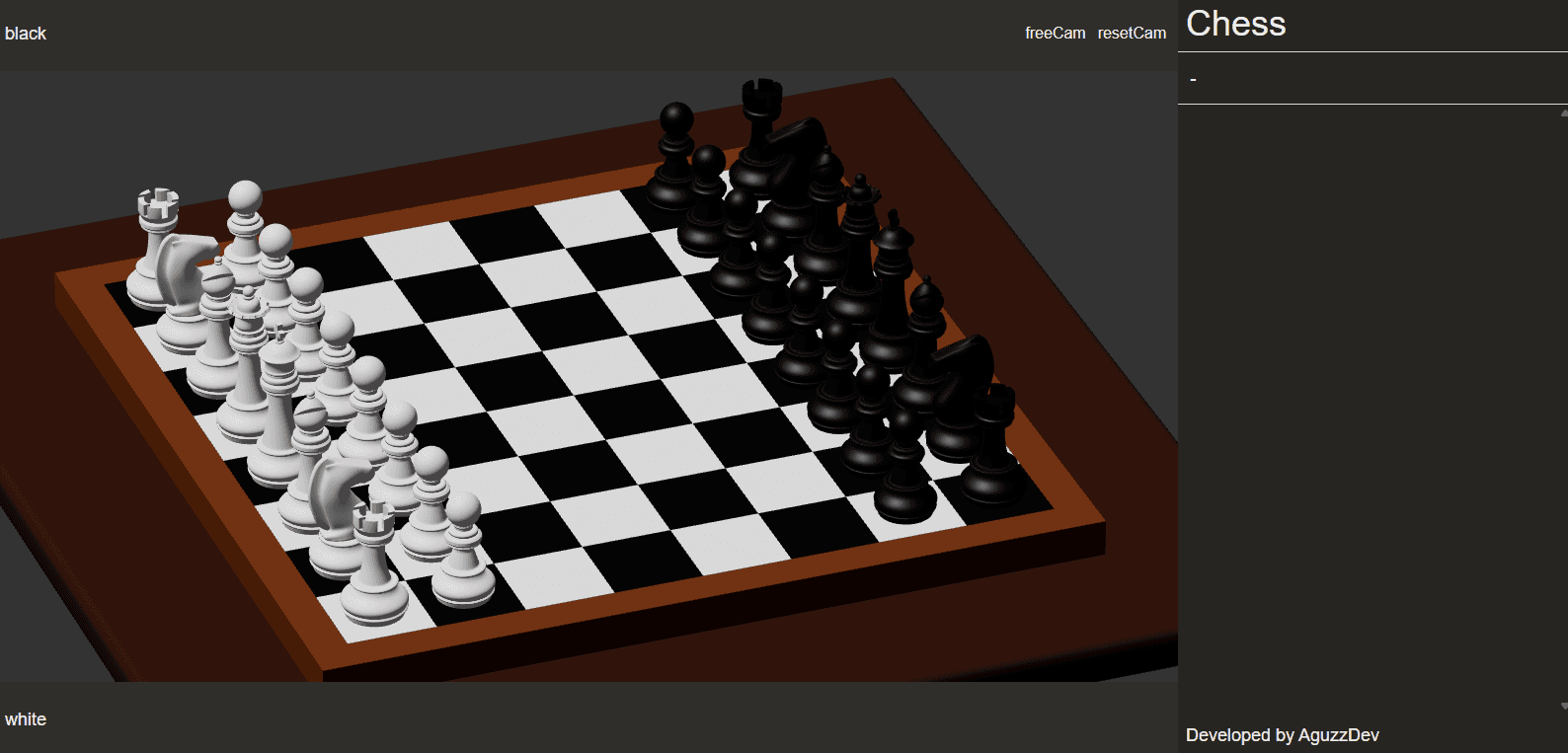Click the black player name label
Viewport: 1568px width, 753px height.
click(x=26, y=34)
